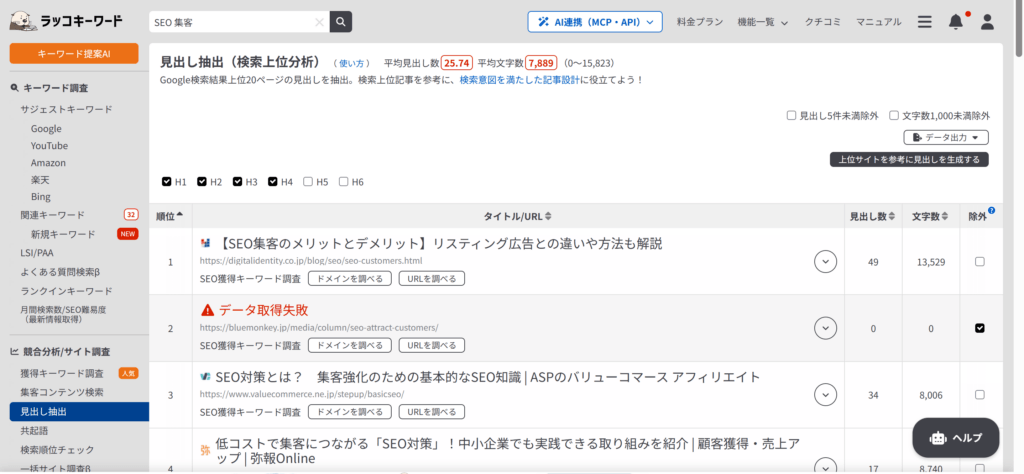Select 見出し抽出 in the sidebar

click(x=79, y=412)
